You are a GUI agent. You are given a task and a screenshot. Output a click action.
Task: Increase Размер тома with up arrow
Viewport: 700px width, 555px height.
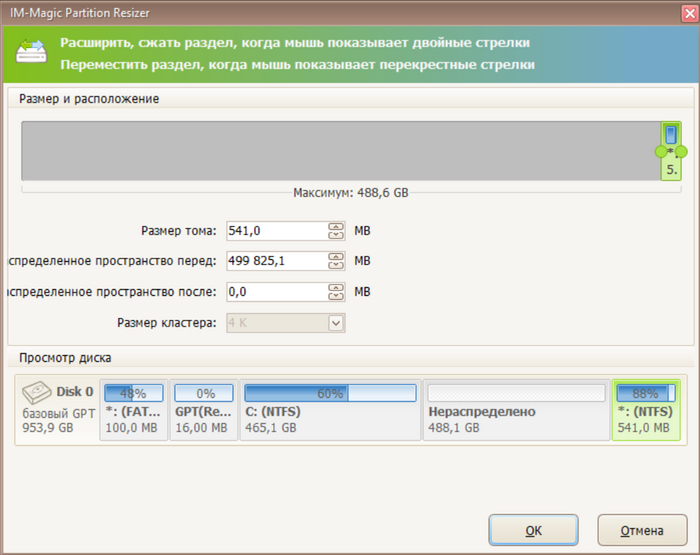tap(336, 227)
